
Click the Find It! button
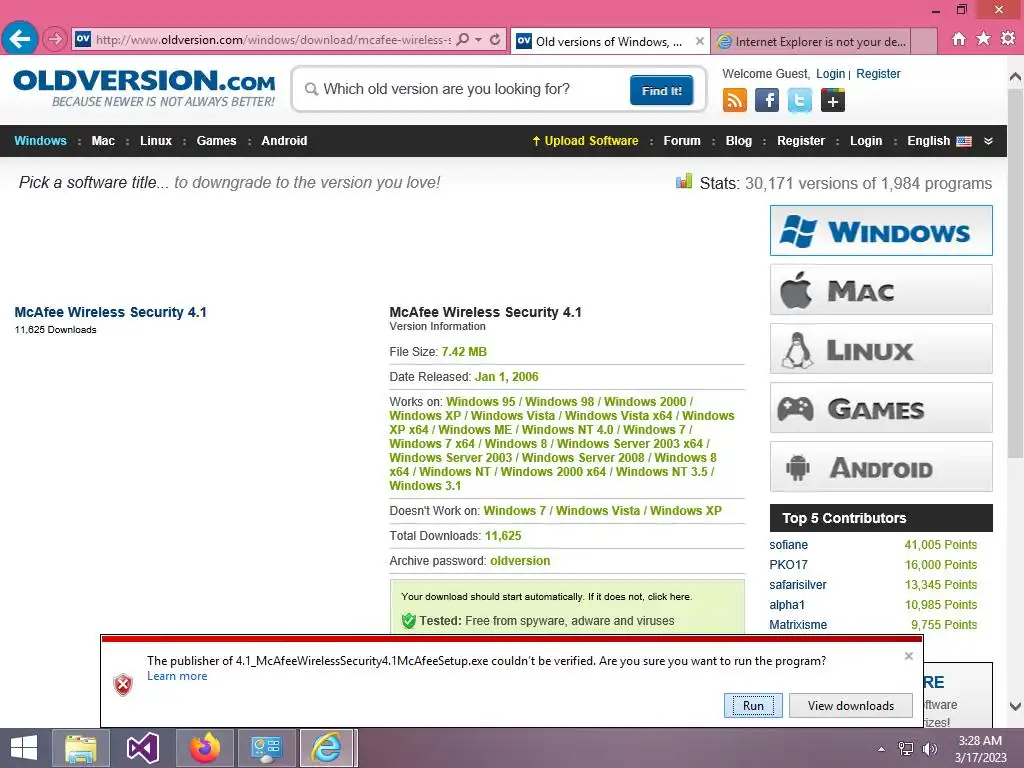pos(662,90)
